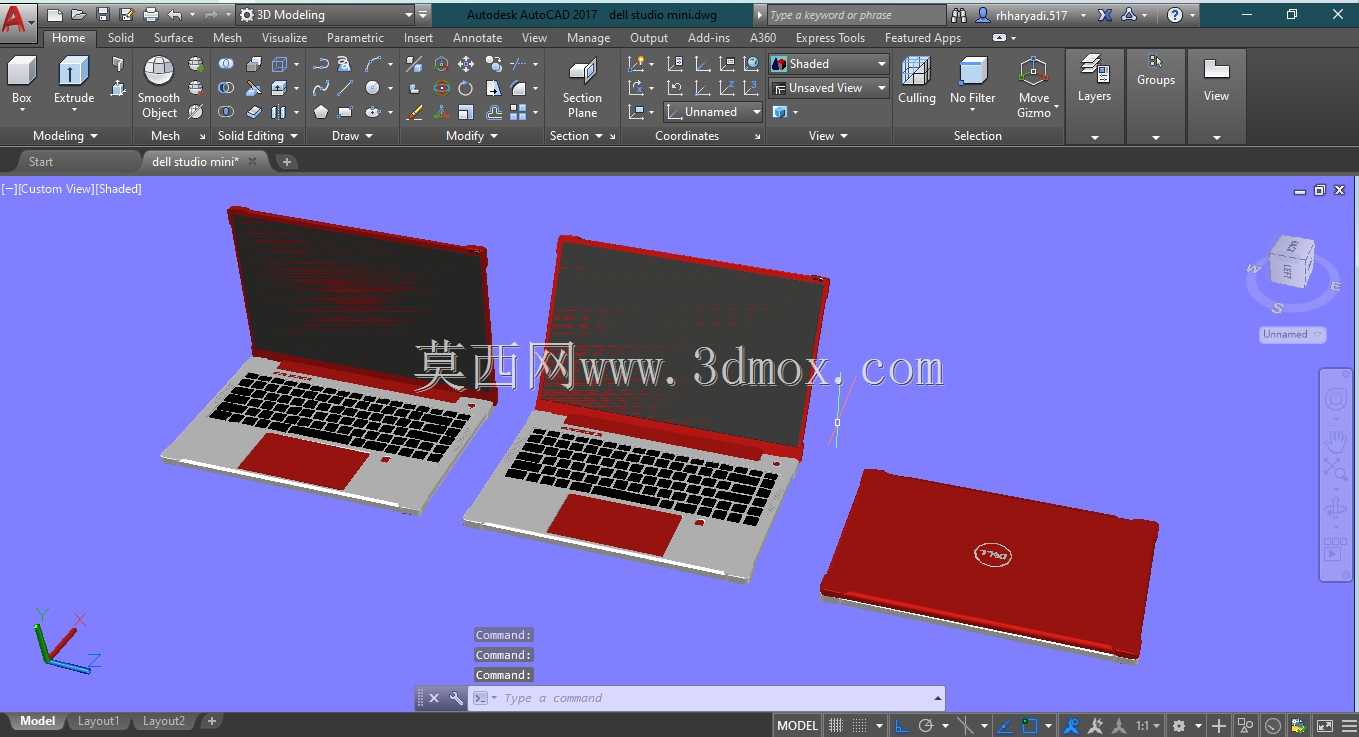The height and width of the screenshot is (737, 1359).
Task: Switch to the Layout1 tab
Action: (x=98, y=721)
